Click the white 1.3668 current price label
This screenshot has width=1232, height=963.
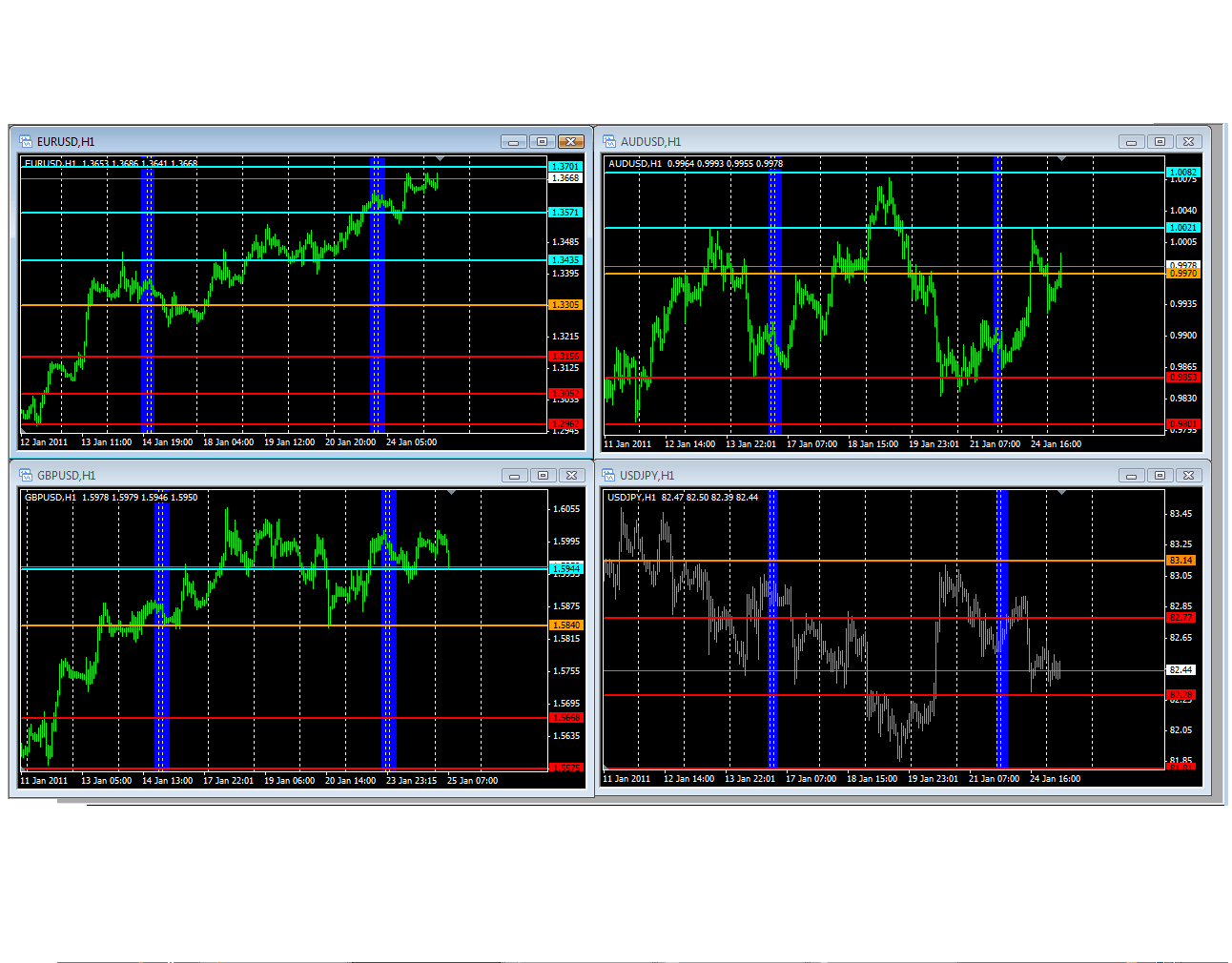[565, 178]
